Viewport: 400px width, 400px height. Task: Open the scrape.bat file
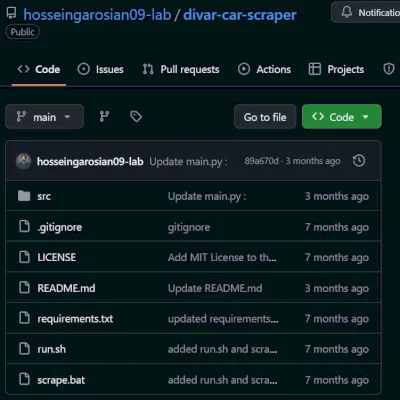coord(61,380)
